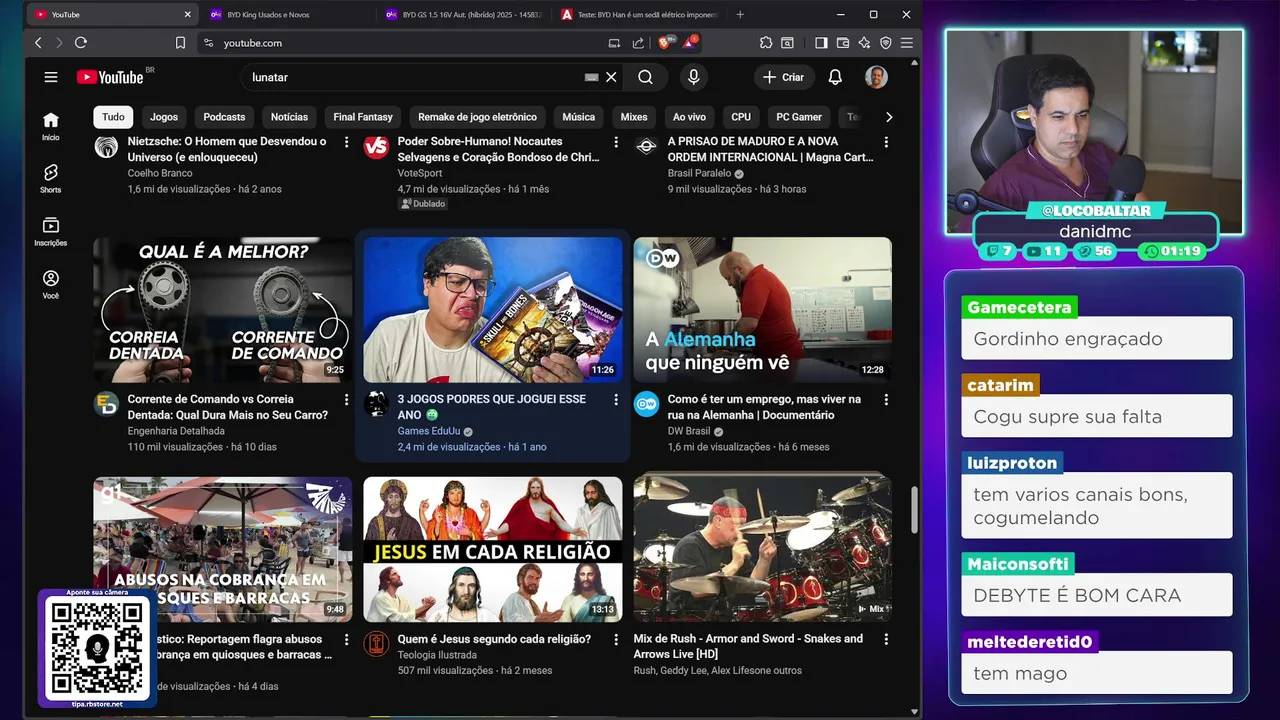This screenshot has height=720, width=1280.
Task: Select the Notícias filter chip
Action: 289,117
